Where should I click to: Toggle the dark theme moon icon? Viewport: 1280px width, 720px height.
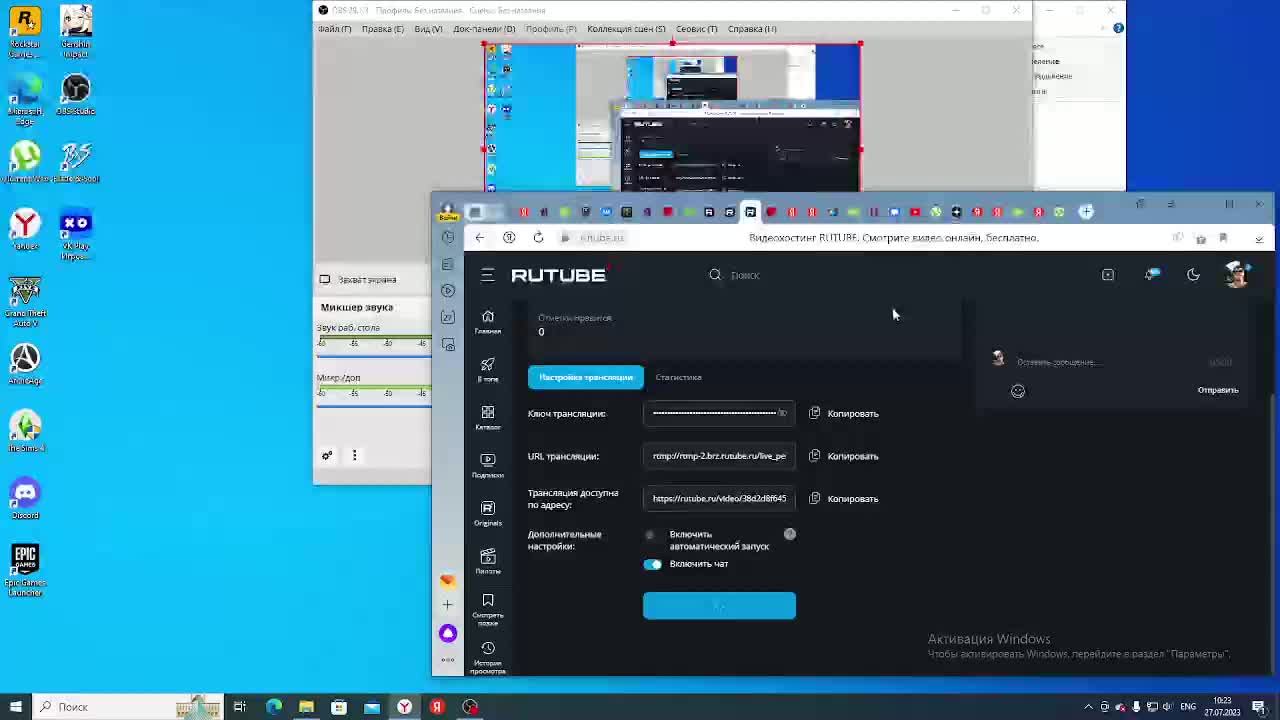[1193, 275]
